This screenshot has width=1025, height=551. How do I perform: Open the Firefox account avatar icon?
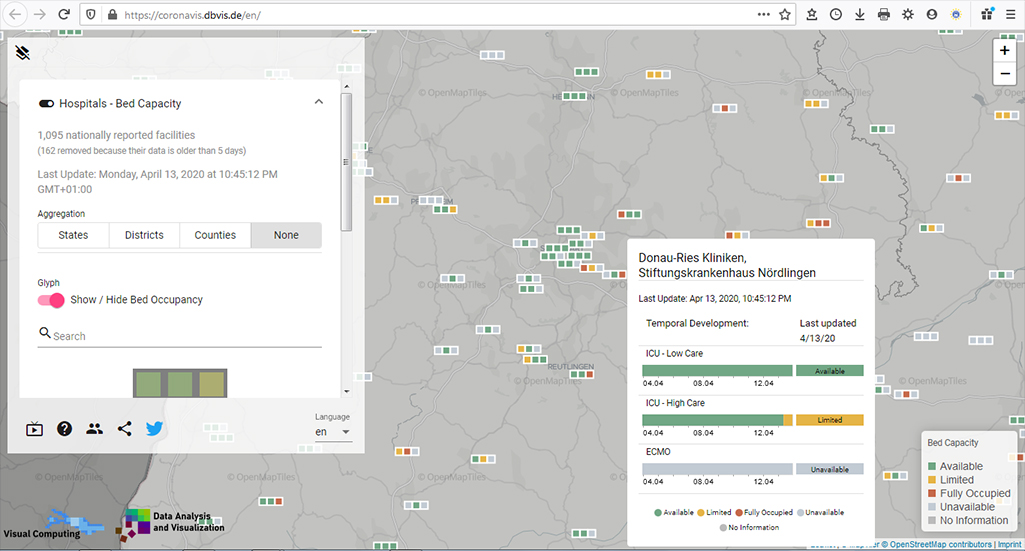click(x=932, y=14)
